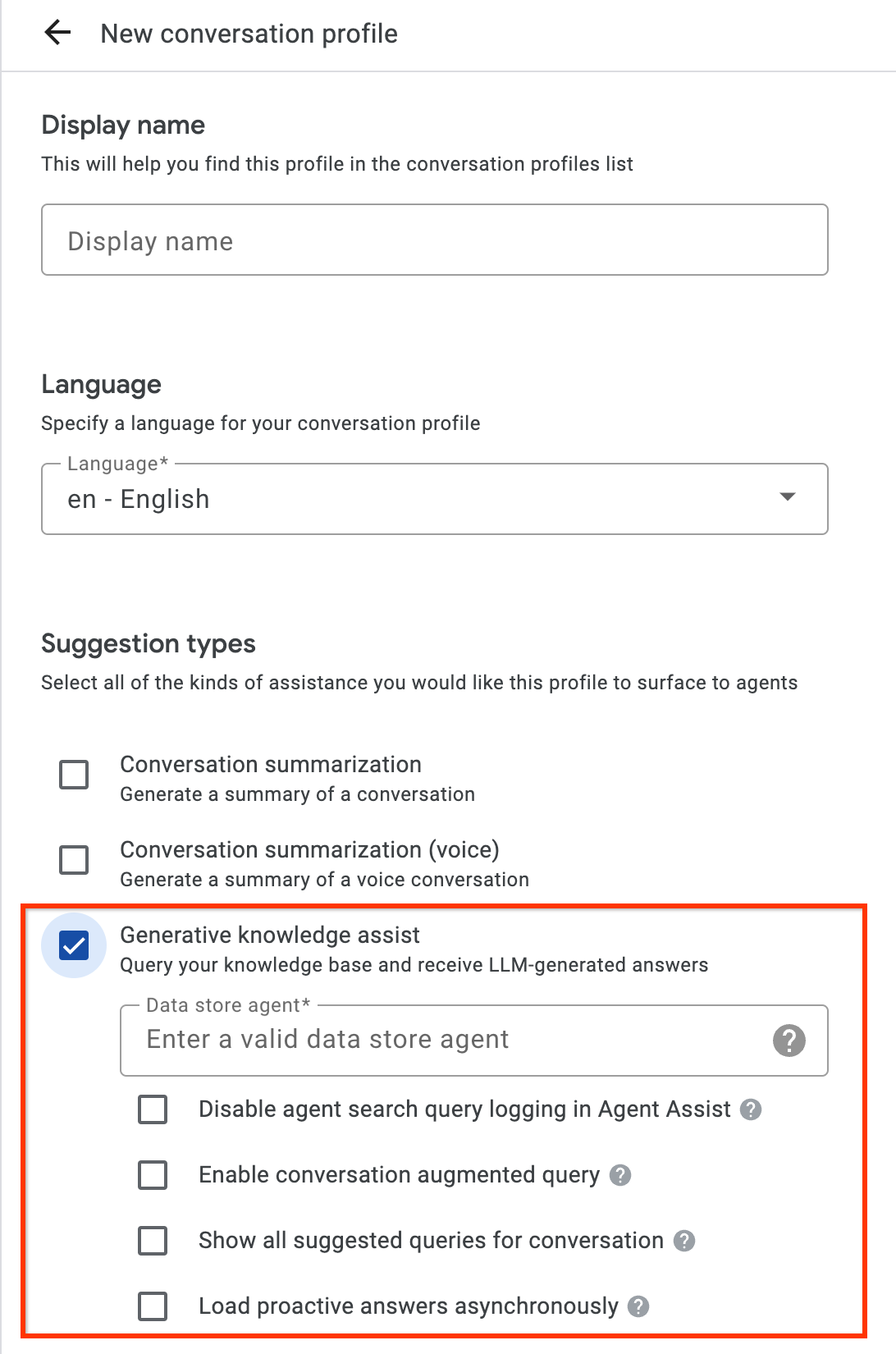Viewport: 896px width, 1354px height.
Task: Click the back arrow icon
Action: tap(57, 34)
